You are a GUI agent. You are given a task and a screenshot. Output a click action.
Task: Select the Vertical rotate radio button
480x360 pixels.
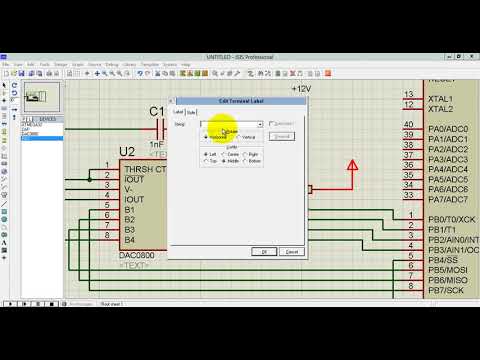[x=239, y=137]
